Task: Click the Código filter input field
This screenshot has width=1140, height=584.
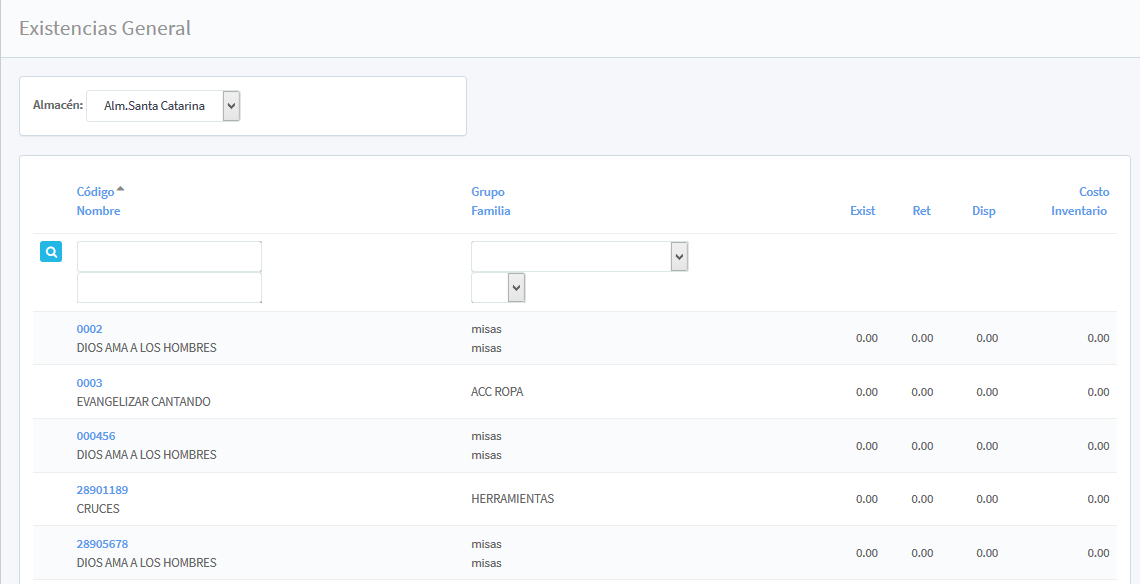Action: click(169, 256)
